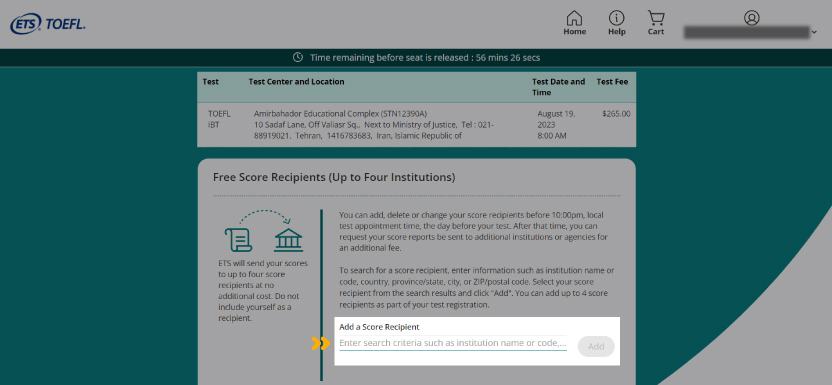This screenshot has height=385, width=832.
Task: Open the shopping Cart icon
Action: click(x=656, y=18)
